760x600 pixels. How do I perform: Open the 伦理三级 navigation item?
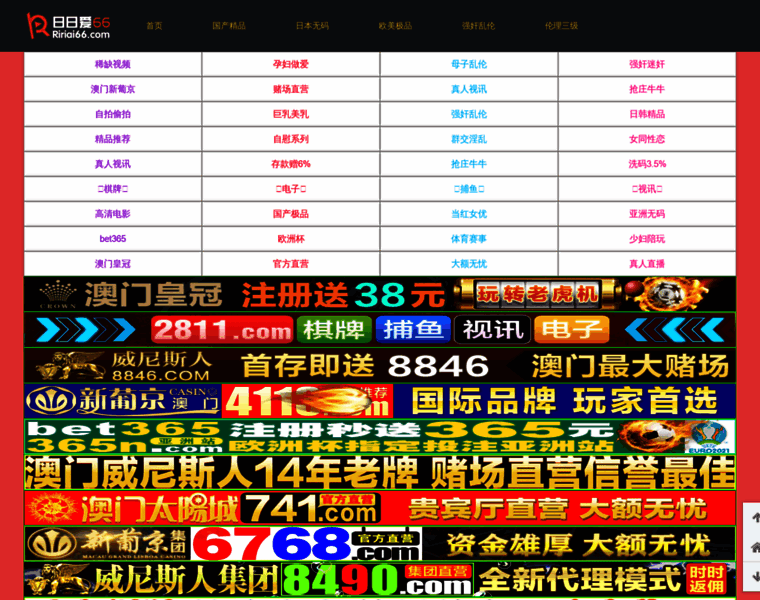click(x=561, y=26)
